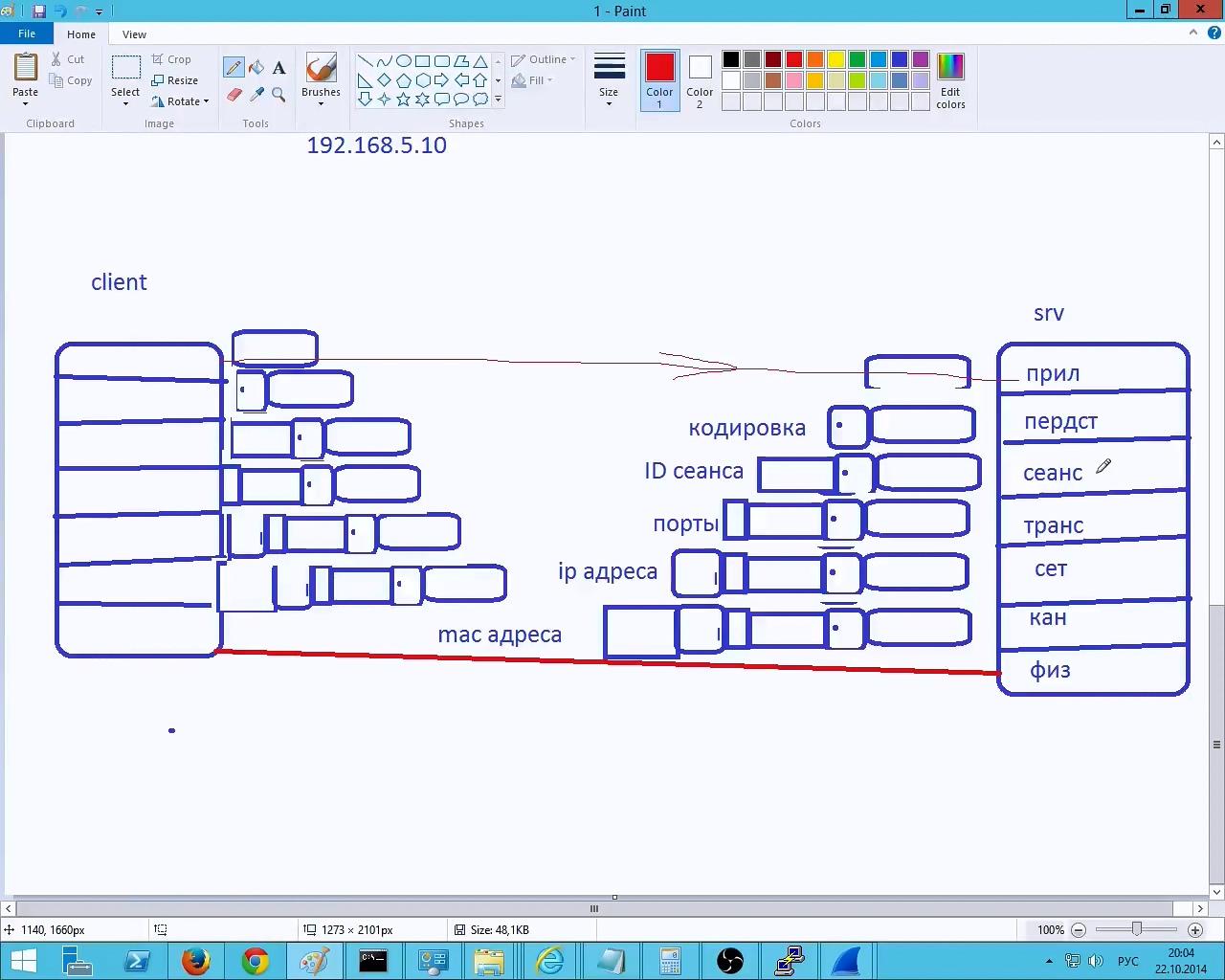Screen dimensions: 1225x980
Task: Minimize the ribbon with the chevron
Action: (1192, 33)
